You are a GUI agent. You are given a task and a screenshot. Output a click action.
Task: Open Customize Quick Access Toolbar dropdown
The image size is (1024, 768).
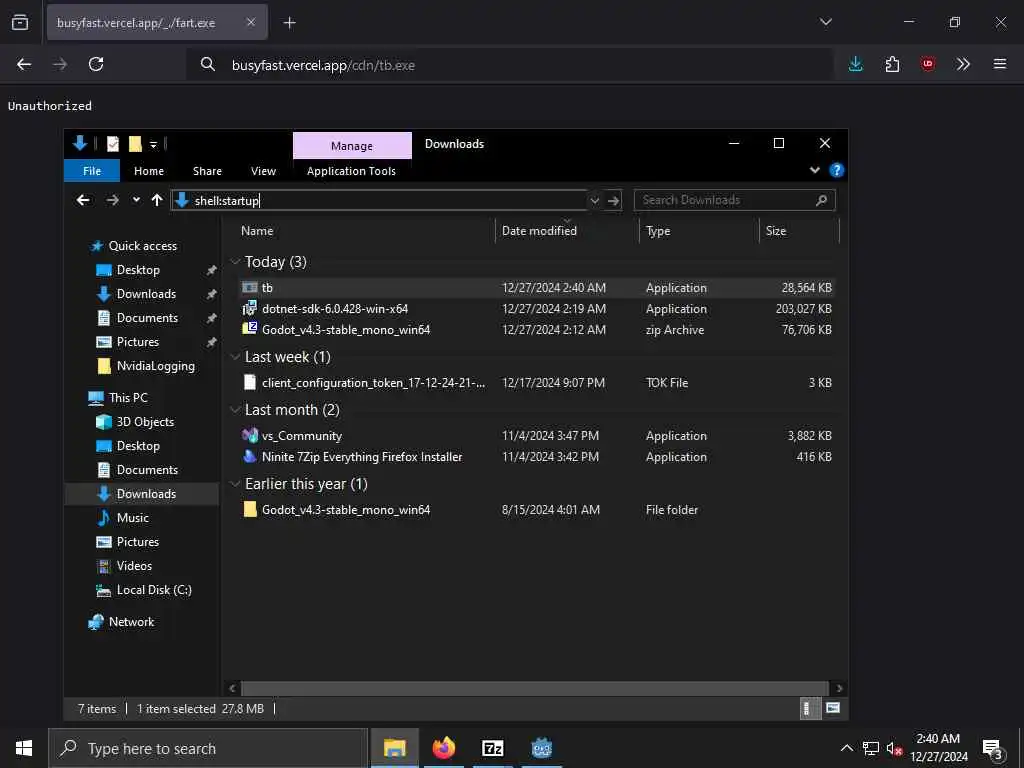pyautogui.click(x=153, y=144)
